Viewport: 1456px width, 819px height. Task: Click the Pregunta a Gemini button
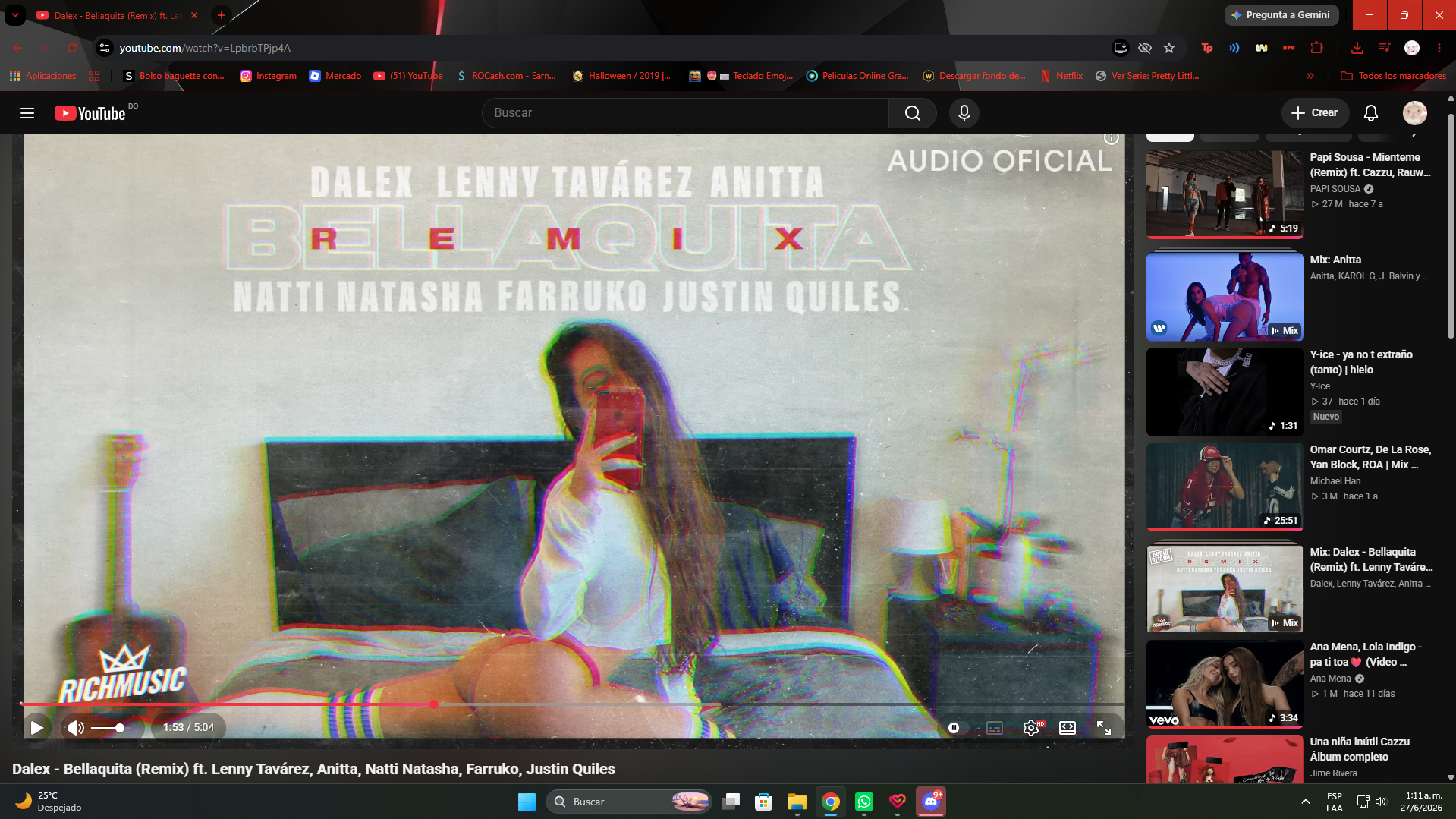(1281, 15)
